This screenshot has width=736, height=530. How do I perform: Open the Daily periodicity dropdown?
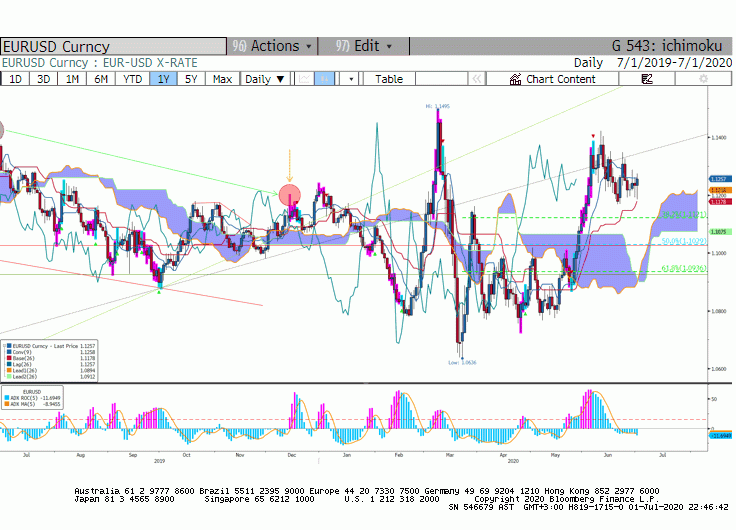tap(265, 79)
